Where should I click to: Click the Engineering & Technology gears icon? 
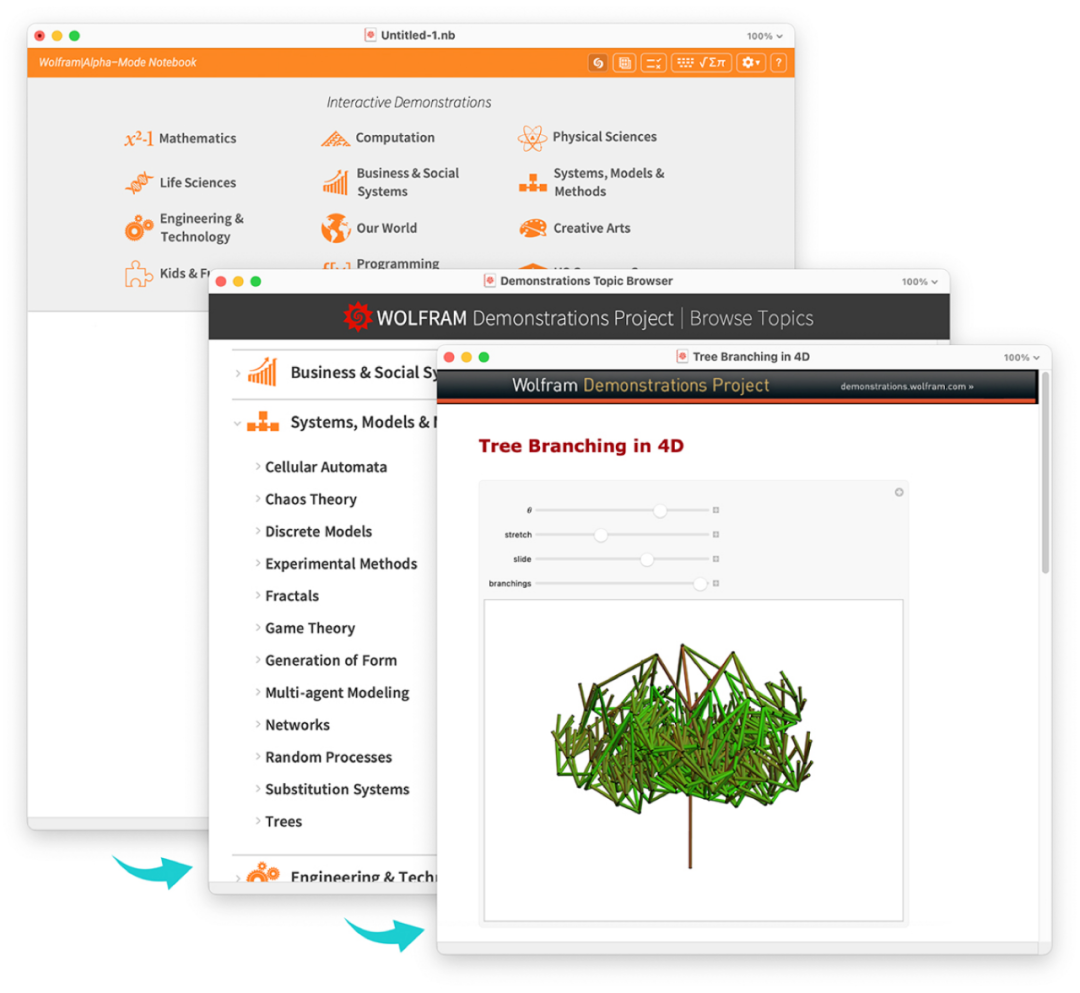(138, 227)
